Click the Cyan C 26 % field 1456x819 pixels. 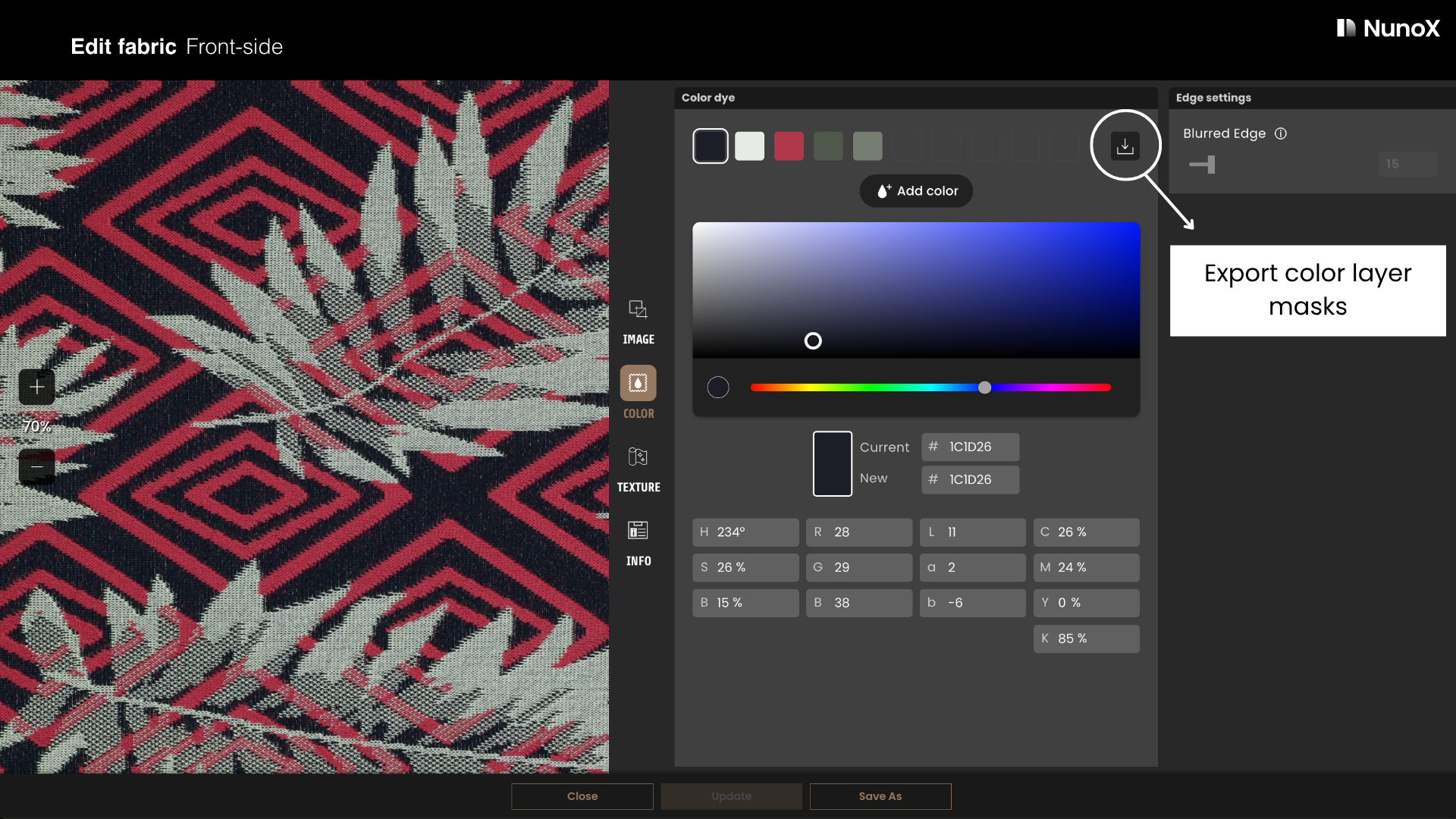point(1087,532)
